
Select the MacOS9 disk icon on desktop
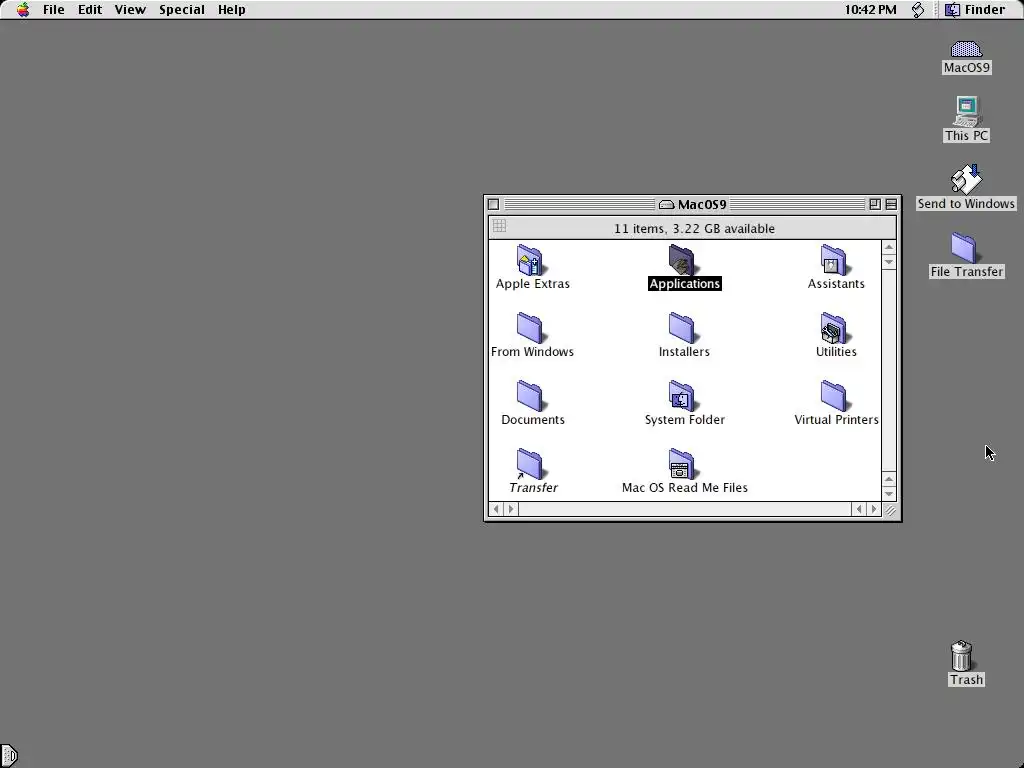[967, 49]
